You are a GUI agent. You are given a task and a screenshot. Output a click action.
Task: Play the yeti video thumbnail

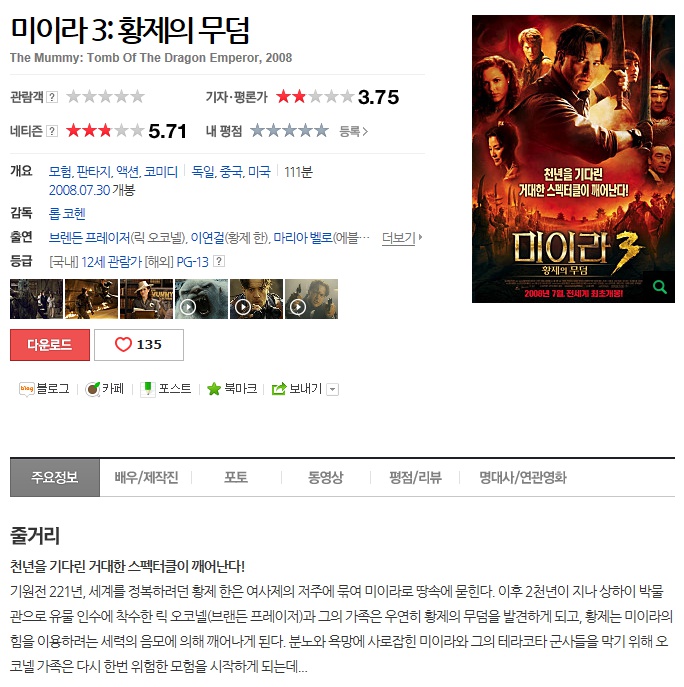click(202, 299)
